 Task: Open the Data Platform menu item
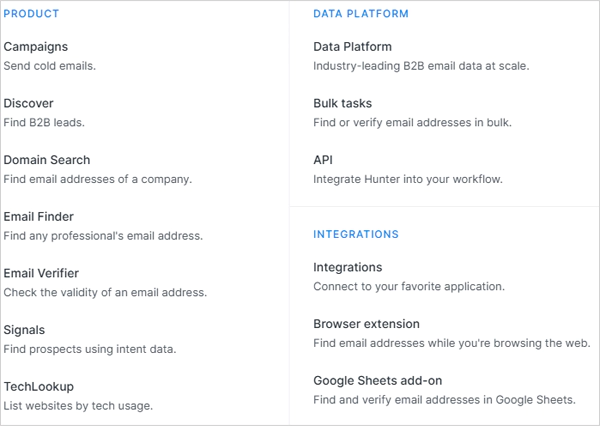coord(352,47)
